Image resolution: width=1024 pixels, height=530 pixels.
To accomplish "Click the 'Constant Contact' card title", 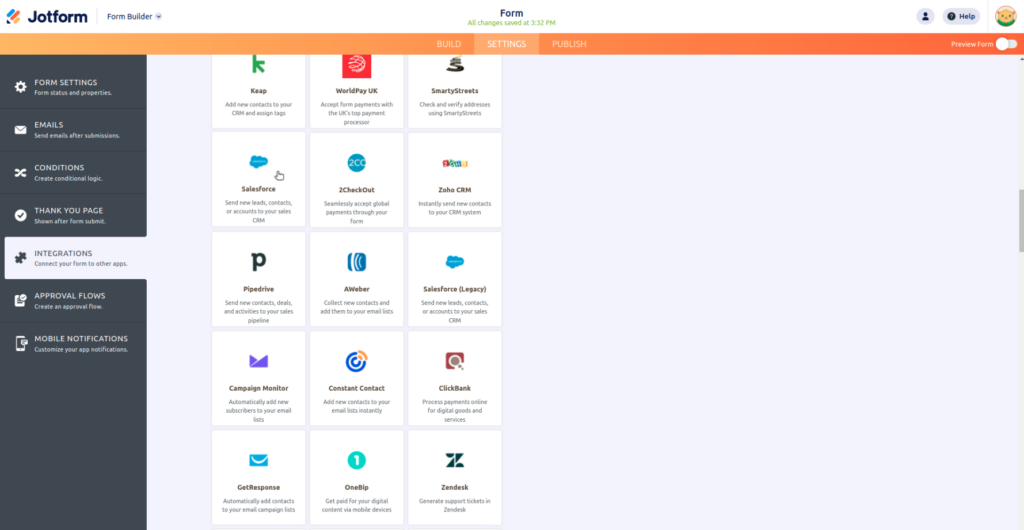I will tap(357, 388).
